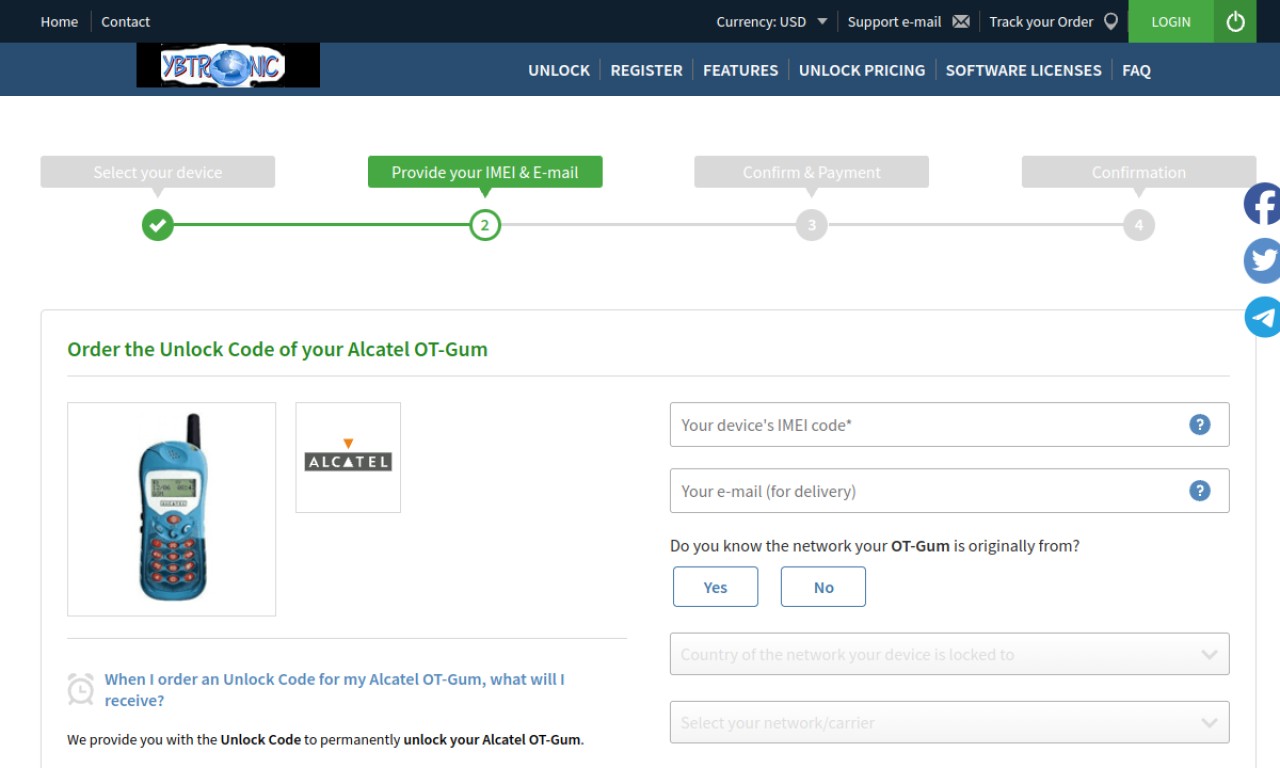Expand the Select your network/carrier dropdown
1280x768 pixels.
[949, 722]
